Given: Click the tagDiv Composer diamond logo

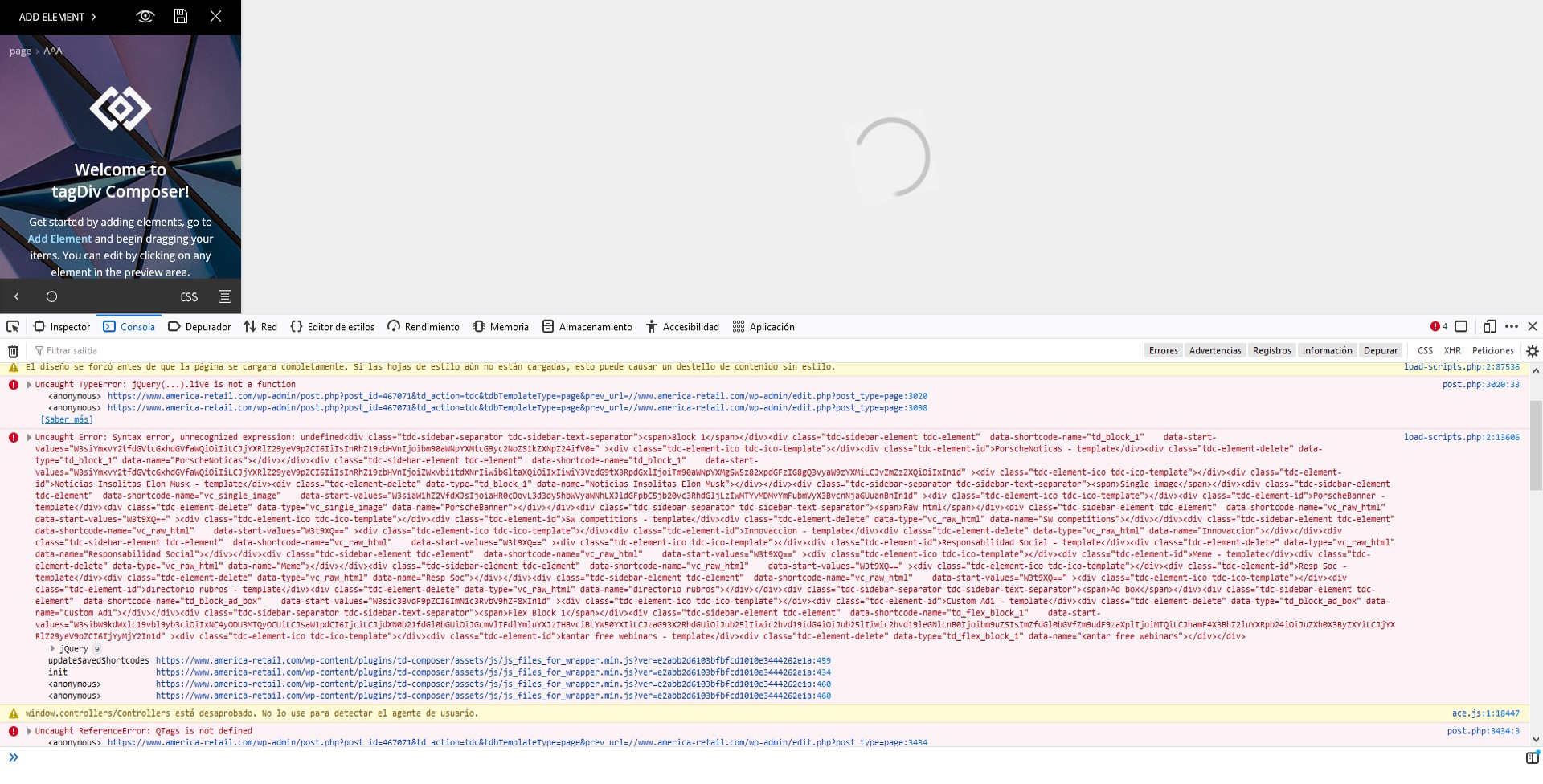Looking at the screenshot, I should 121,108.
